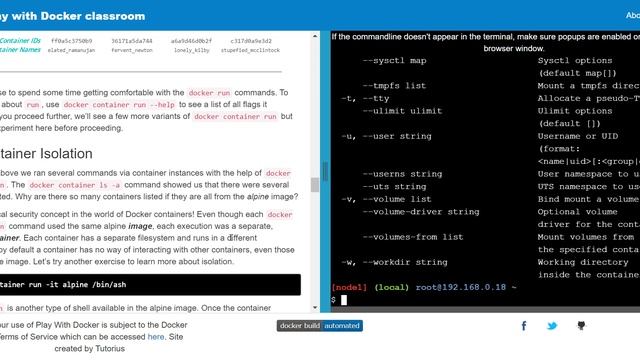Click container name 'elated_ramanujan'
640x360 pixels.
71,50
